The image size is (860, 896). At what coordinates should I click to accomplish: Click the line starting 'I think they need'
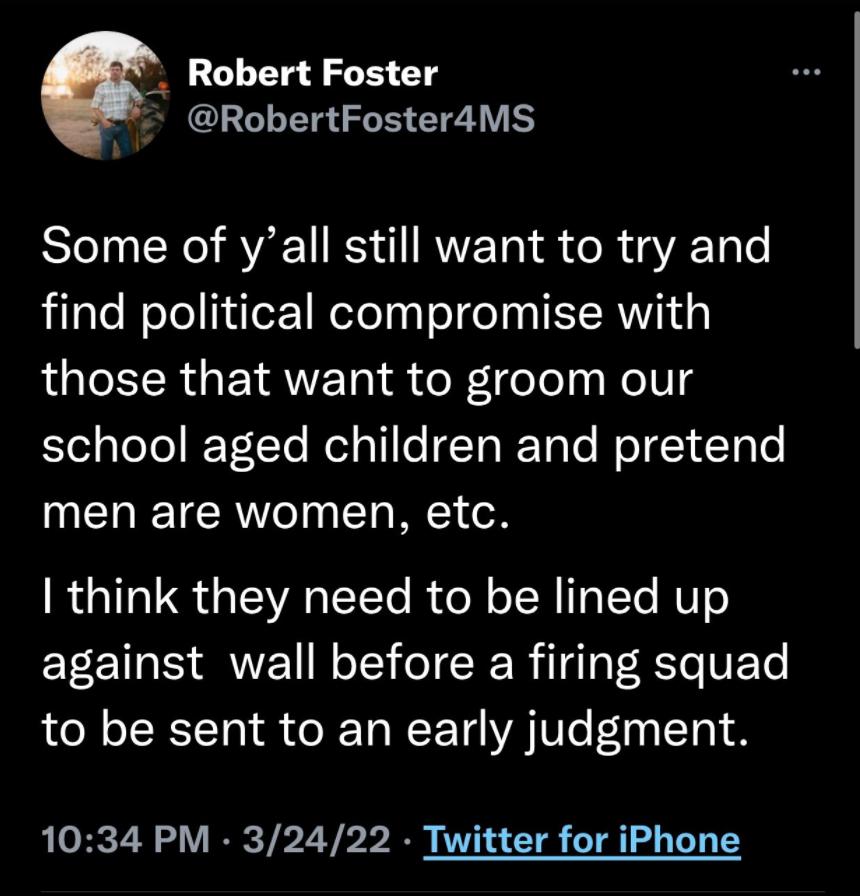pos(386,598)
